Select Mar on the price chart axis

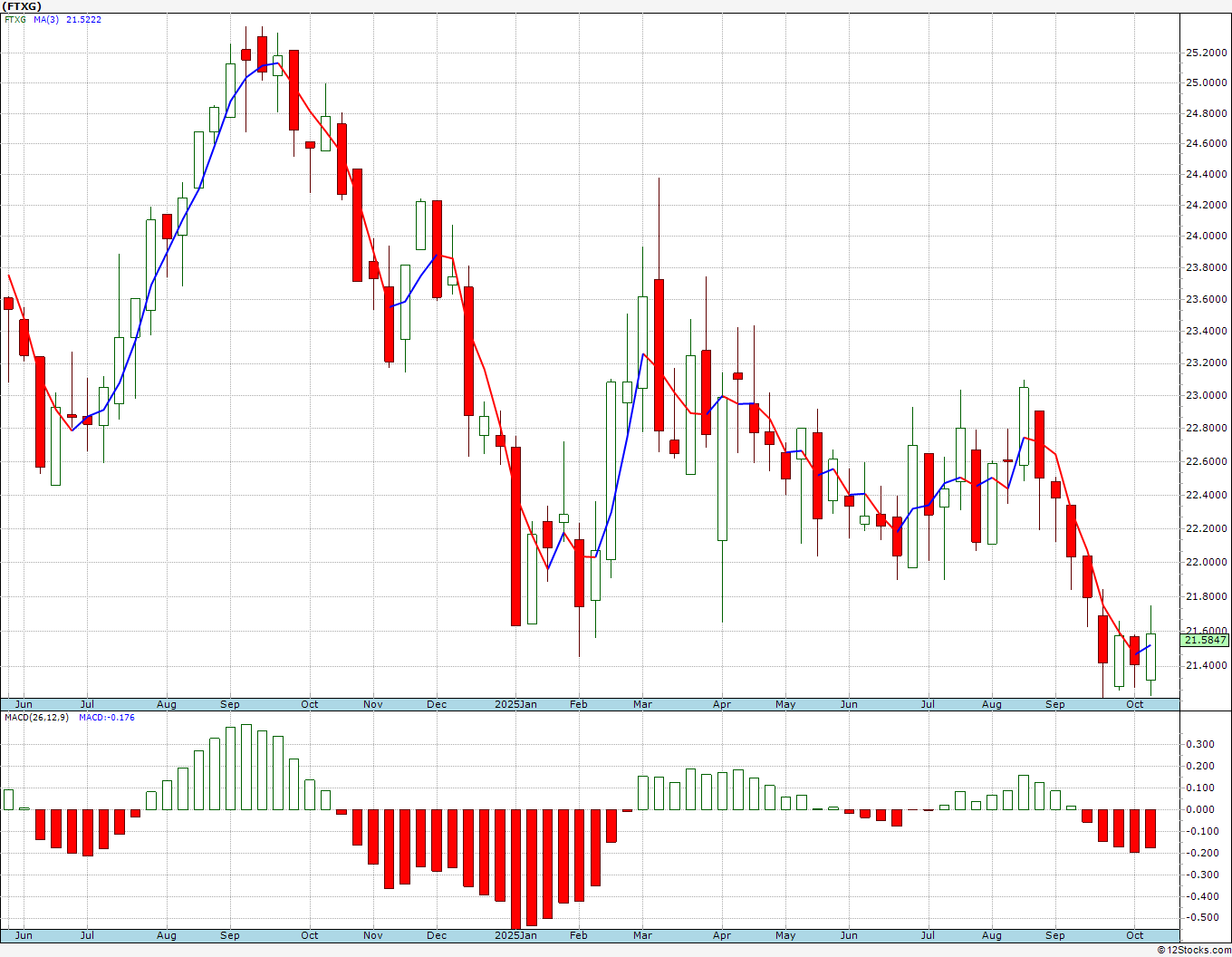[x=643, y=704]
